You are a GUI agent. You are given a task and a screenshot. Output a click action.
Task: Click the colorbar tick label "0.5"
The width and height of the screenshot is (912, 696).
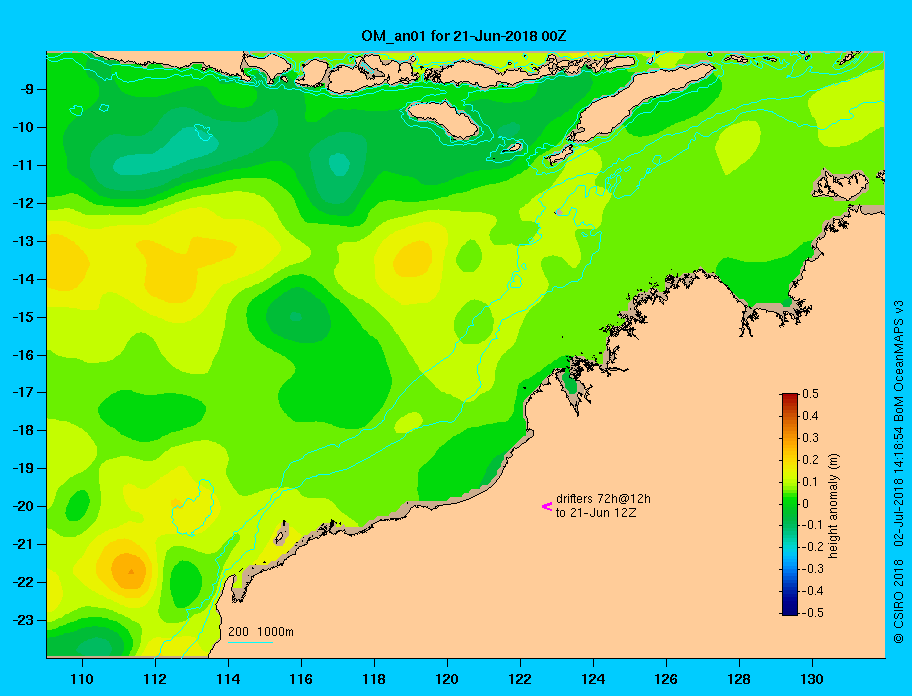(x=810, y=394)
